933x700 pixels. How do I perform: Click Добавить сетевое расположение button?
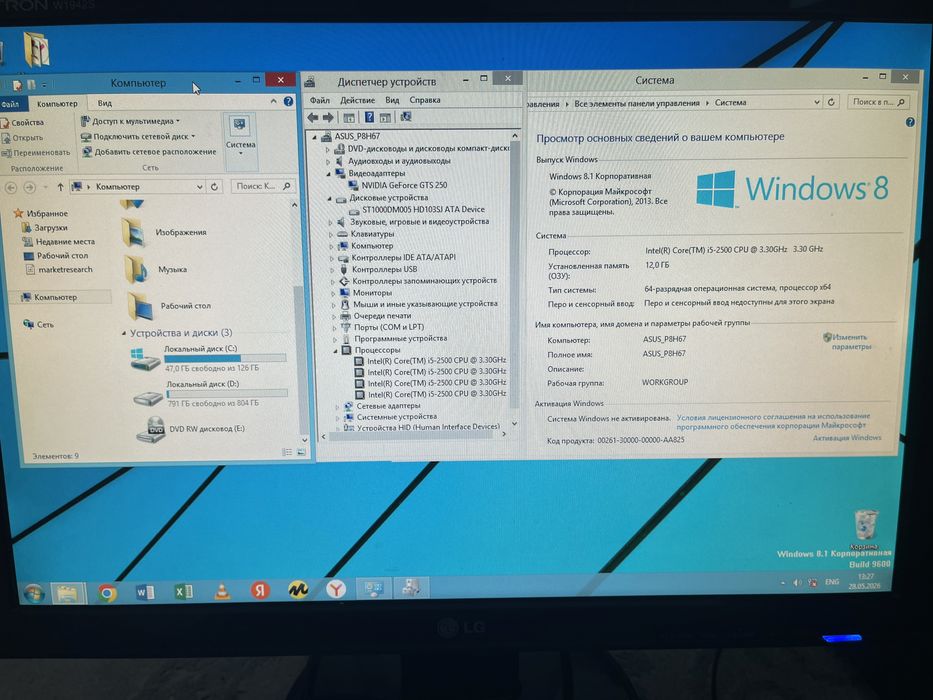pyautogui.click(x=149, y=152)
